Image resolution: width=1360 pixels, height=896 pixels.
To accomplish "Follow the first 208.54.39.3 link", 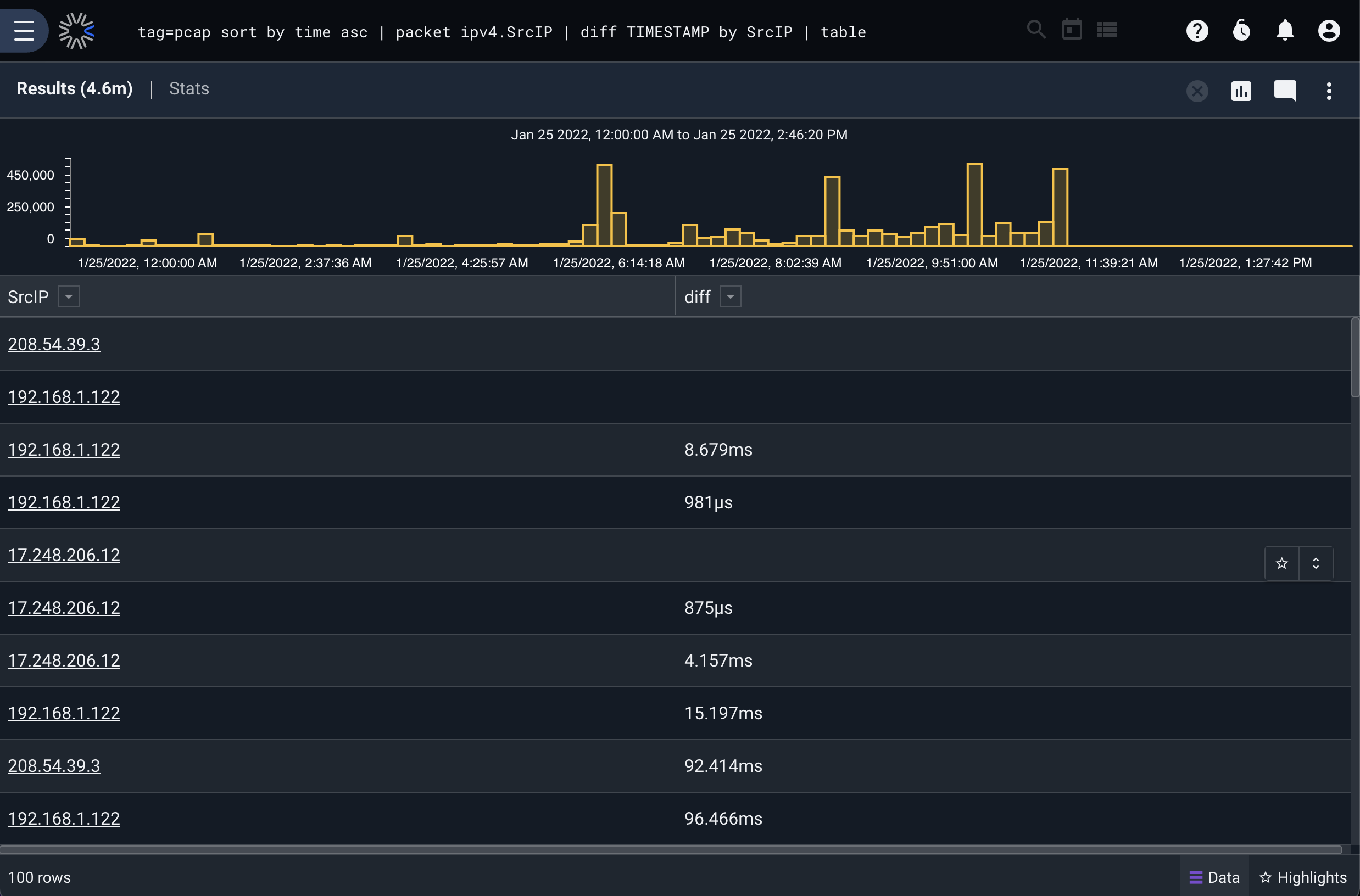I will [54, 344].
